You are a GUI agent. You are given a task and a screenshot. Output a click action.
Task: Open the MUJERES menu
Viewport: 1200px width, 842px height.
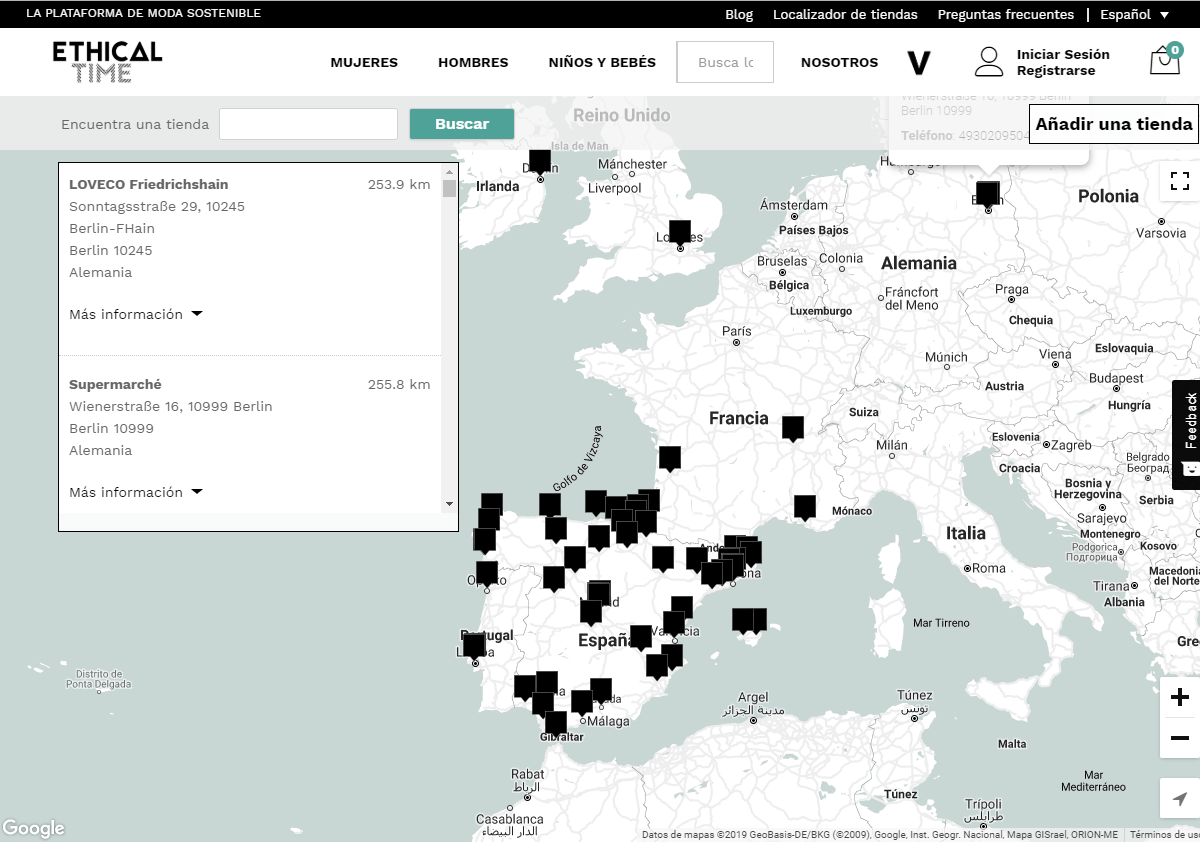coord(364,62)
